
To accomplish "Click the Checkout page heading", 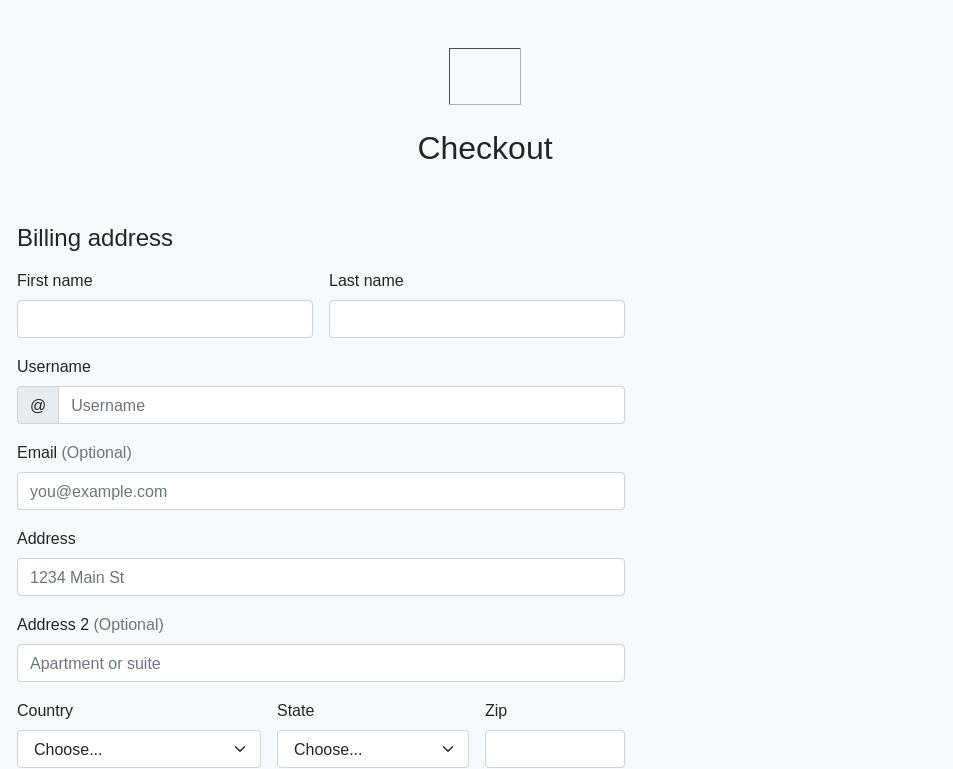I will click(484, 148).
